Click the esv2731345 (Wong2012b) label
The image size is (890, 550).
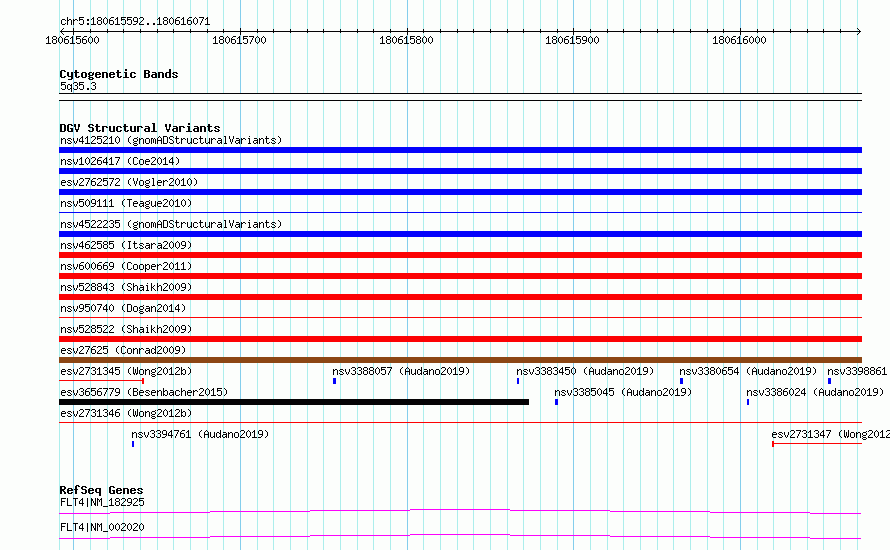pos(126,371)
